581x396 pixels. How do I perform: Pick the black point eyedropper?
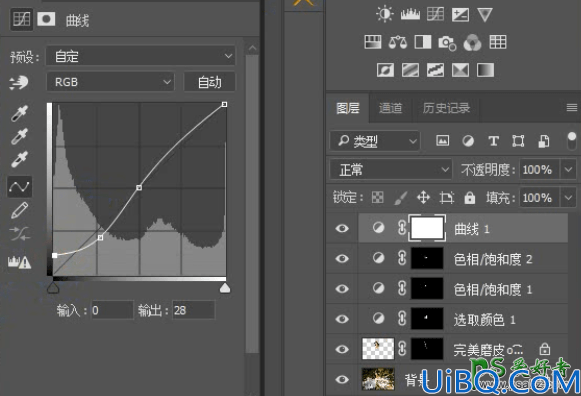[x=20, y=114]
